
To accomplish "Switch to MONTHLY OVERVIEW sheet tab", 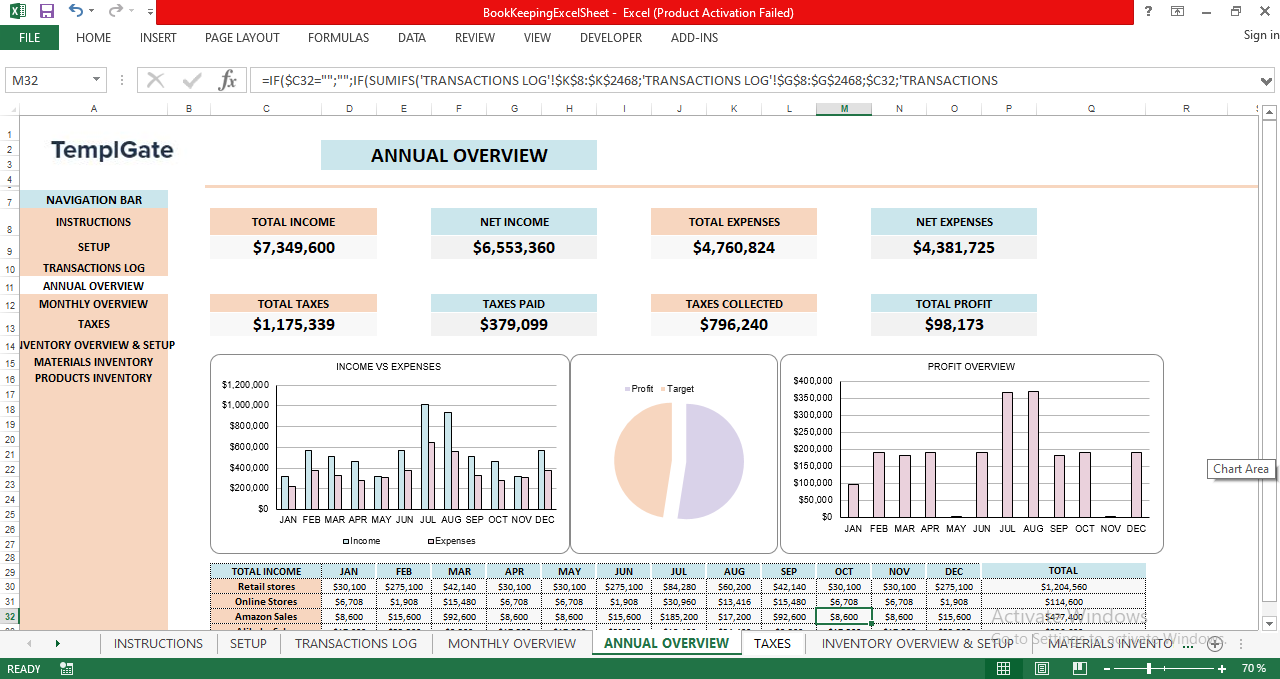I will (x=512, y=643).
